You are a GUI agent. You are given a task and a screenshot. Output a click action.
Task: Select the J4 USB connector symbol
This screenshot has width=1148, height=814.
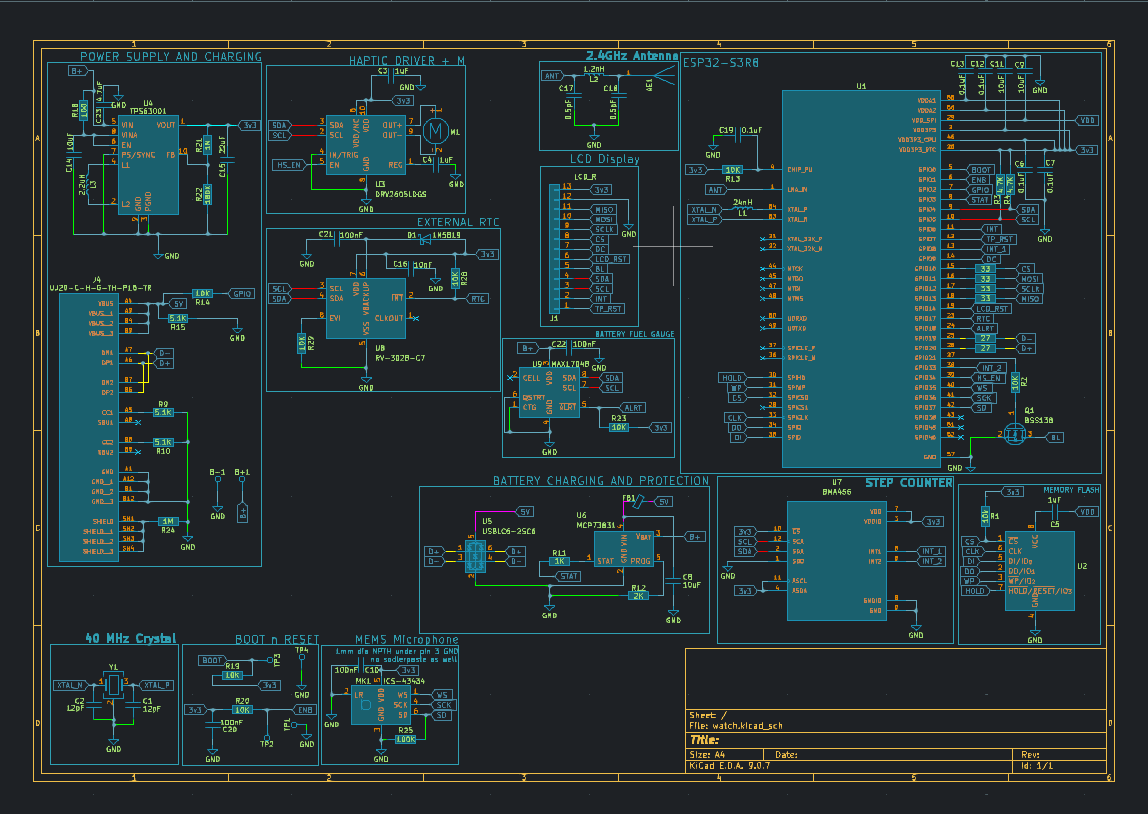[x=89, y=428]
